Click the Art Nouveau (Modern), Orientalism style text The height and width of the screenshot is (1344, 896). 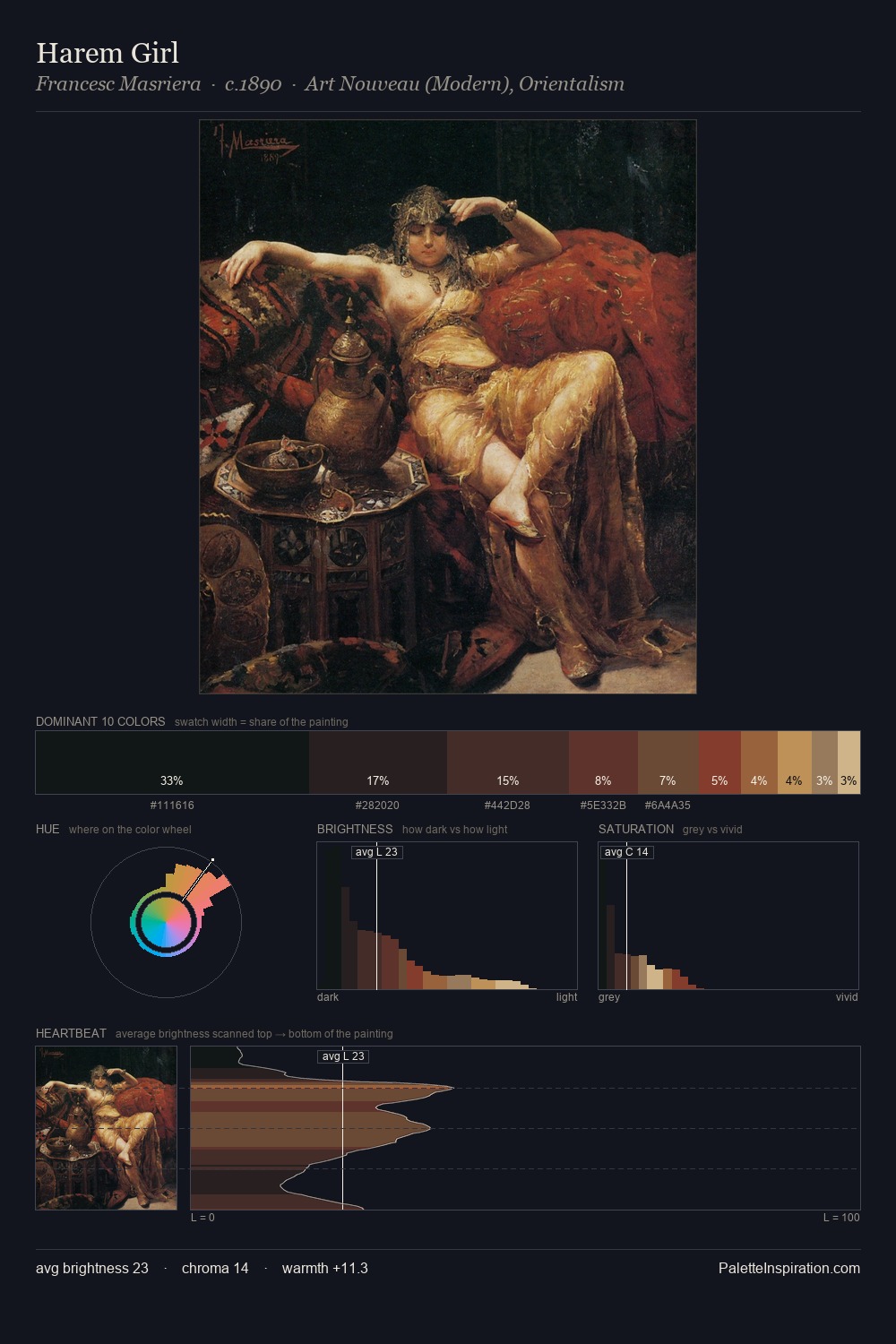pyautogui.click(x=464, y=84)
